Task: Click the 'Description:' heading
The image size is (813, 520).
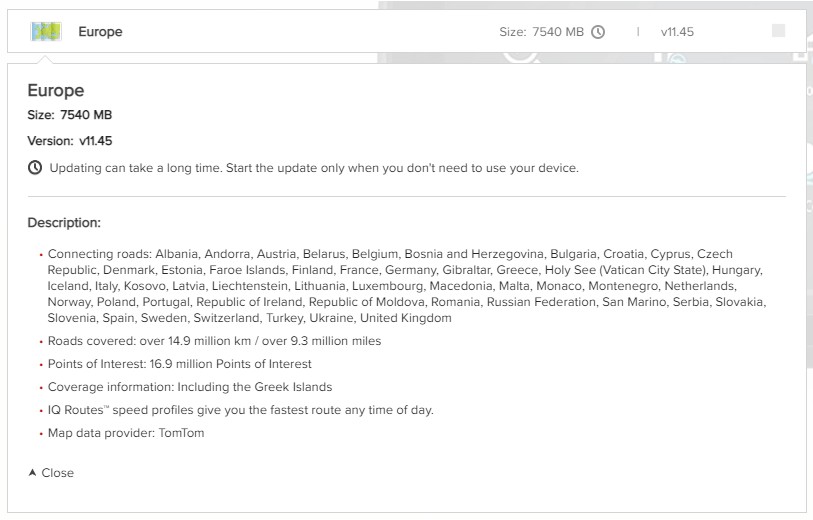Action: pyautogui.click(x=64, y=223)
